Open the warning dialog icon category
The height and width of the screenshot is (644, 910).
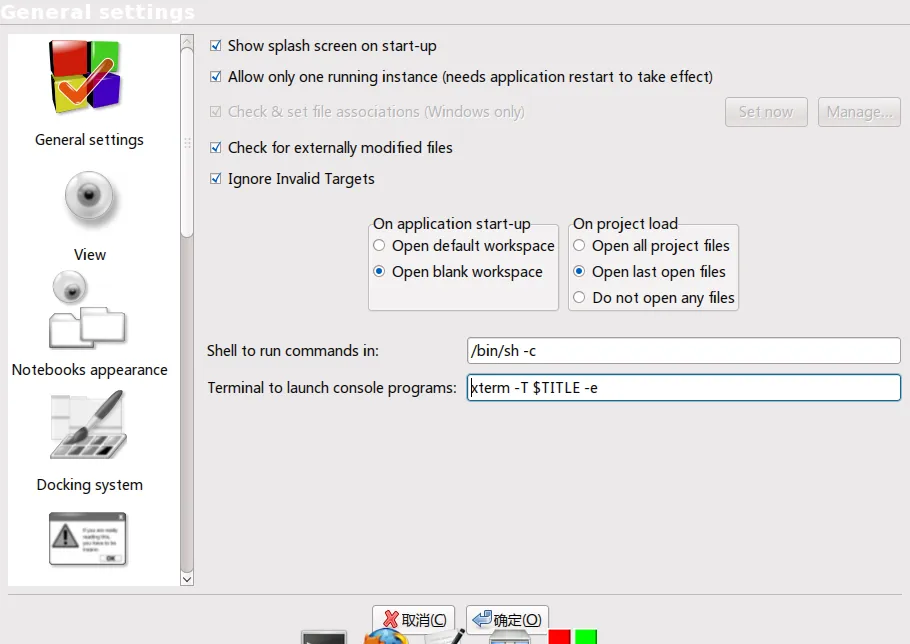(x=88, y=539)
